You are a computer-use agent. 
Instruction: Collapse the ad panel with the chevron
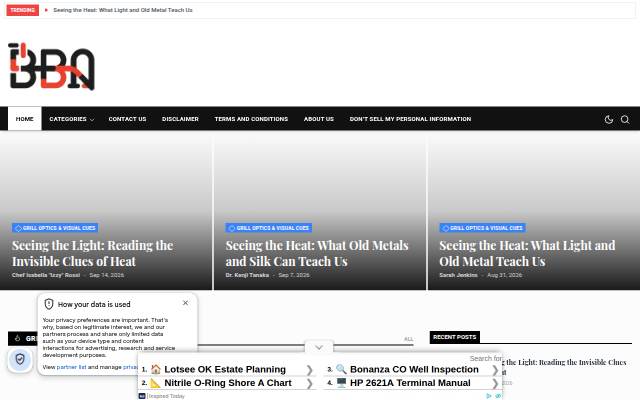(319, 347)
